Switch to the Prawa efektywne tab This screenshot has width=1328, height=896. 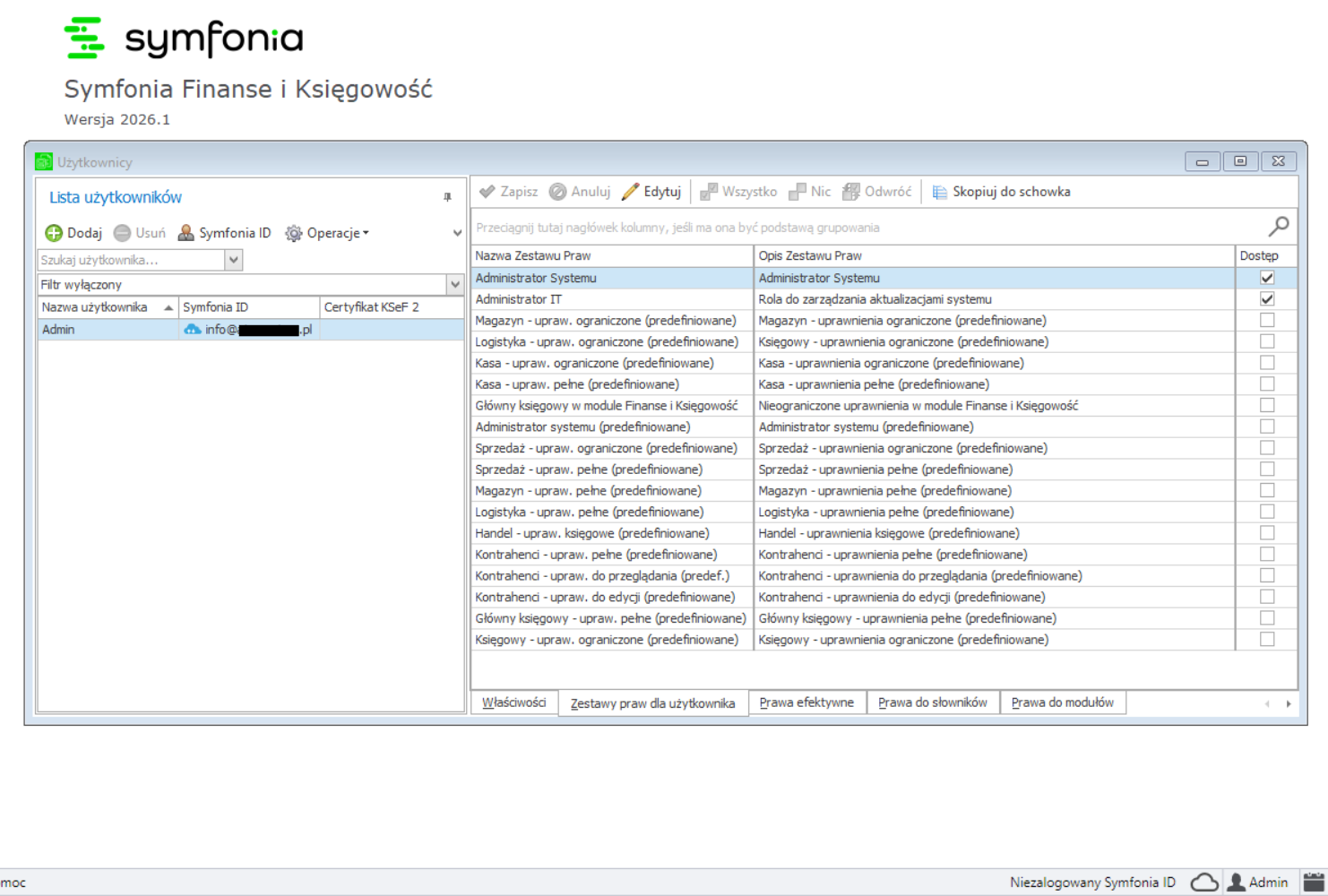coord(806,702)
